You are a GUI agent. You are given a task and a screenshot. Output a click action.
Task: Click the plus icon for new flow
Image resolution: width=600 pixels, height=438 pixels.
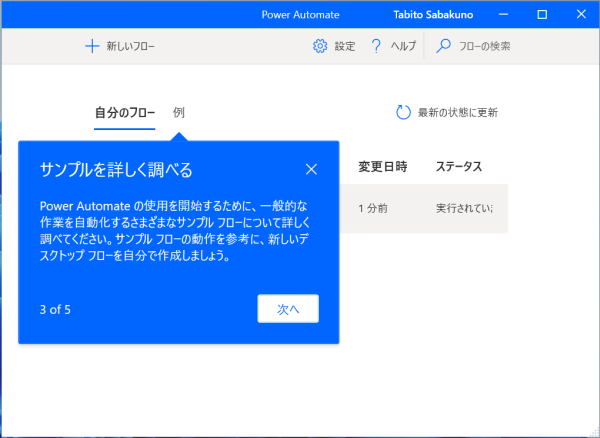tap(92, 47)
